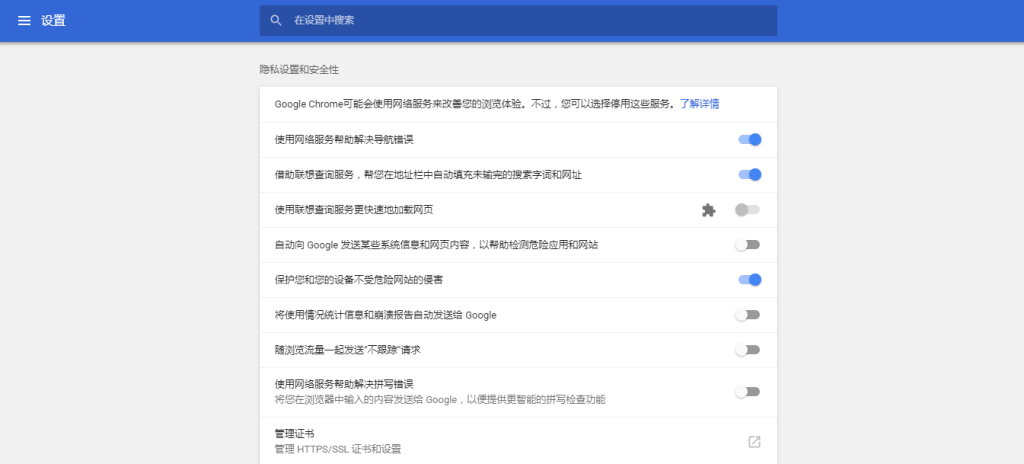Toggle 使用网络服务帮助解决导航错误 switch
Image resolution: width=1024 pixels, height=464 pixels.
[750, 139]
